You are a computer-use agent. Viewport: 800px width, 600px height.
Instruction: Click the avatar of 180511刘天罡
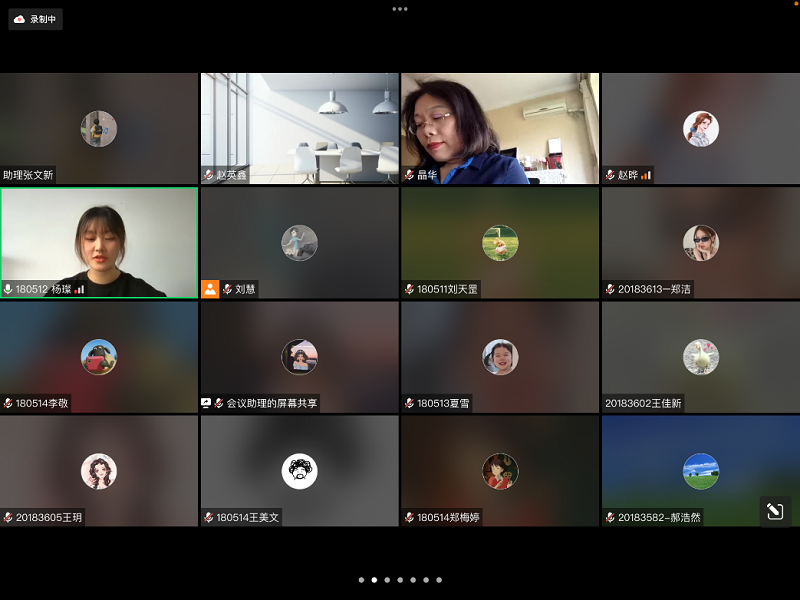(x=499, y=243)
